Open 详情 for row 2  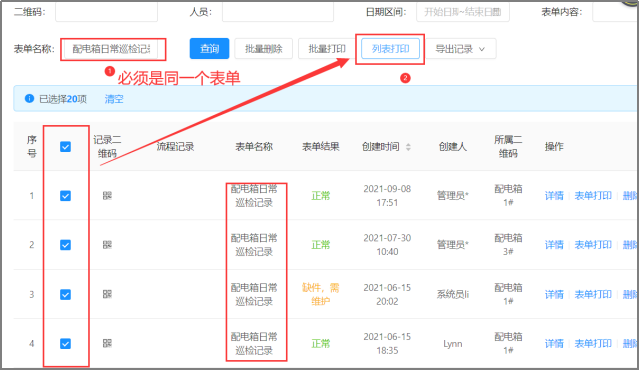[554, 245]
